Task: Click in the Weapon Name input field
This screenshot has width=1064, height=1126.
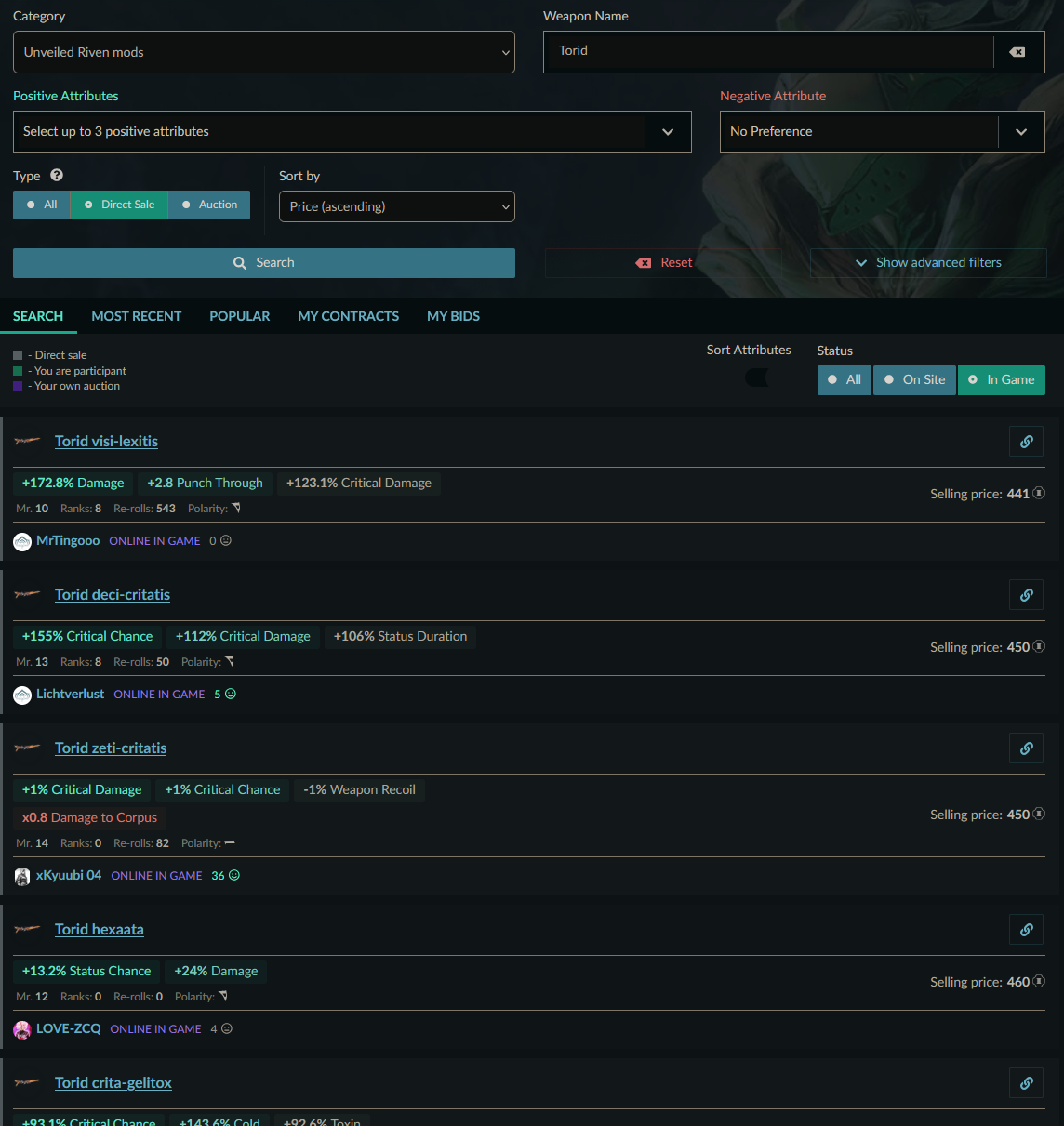Action: (x=768, y=52)
